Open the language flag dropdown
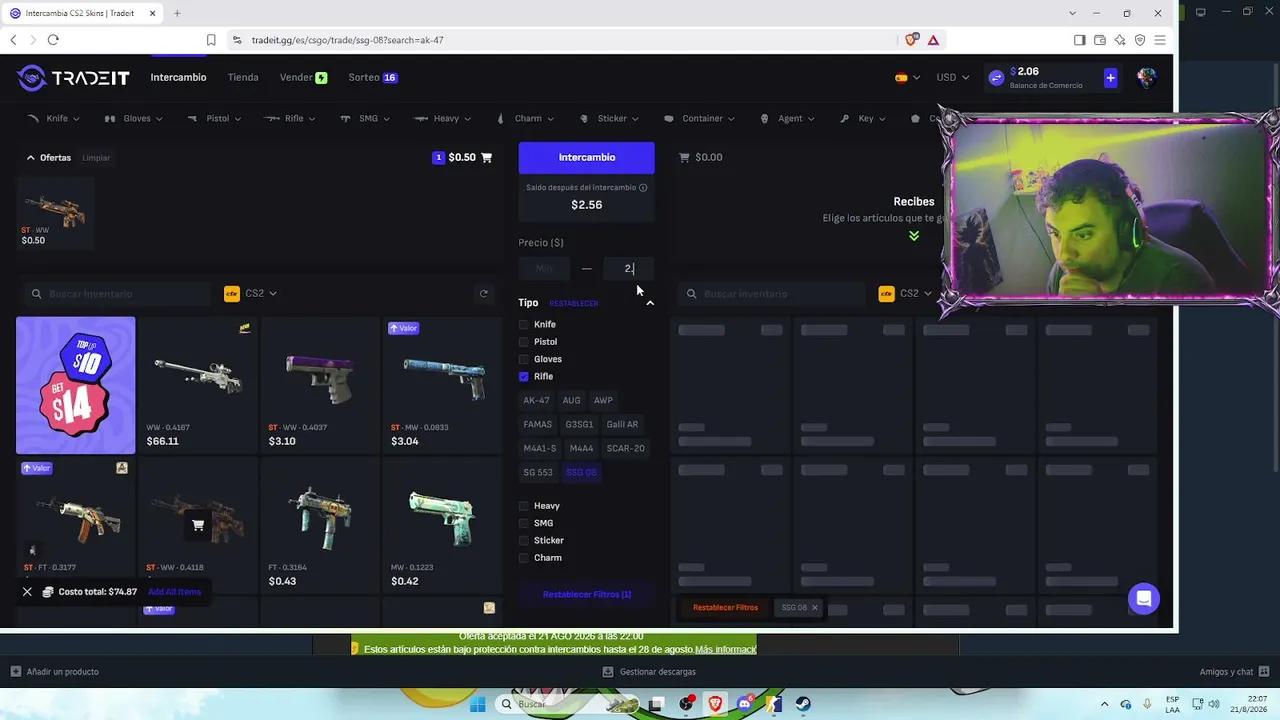1280x720 pixels. point(908,77)
